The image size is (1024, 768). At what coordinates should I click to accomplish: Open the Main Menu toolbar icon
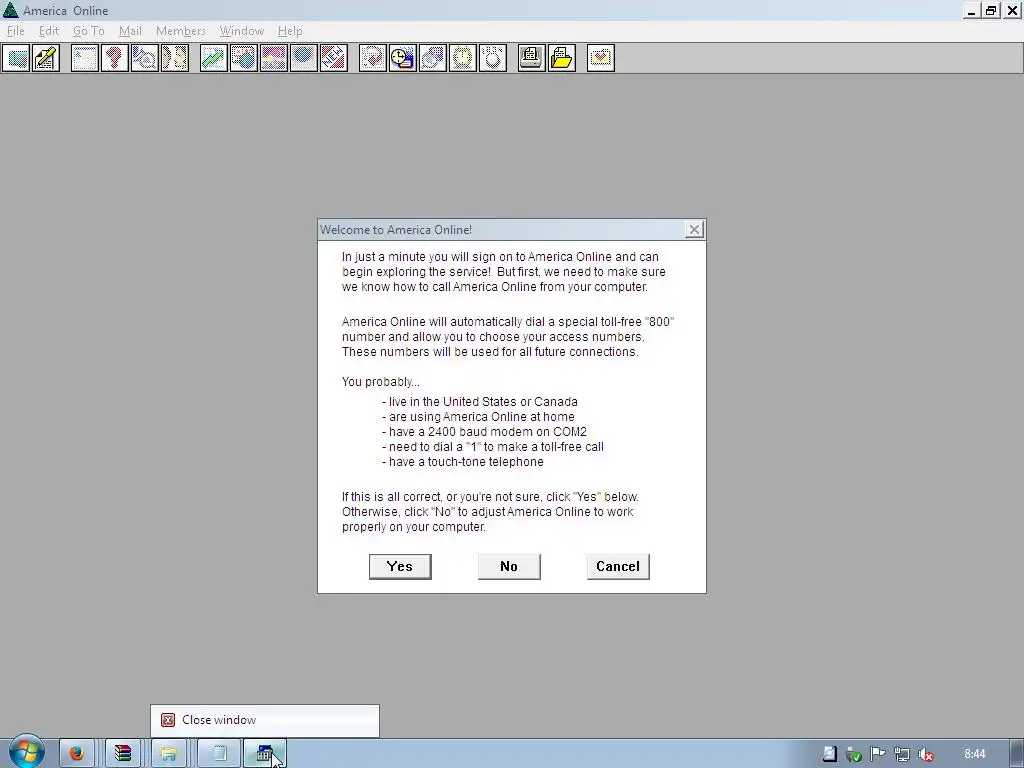[85, 58]
